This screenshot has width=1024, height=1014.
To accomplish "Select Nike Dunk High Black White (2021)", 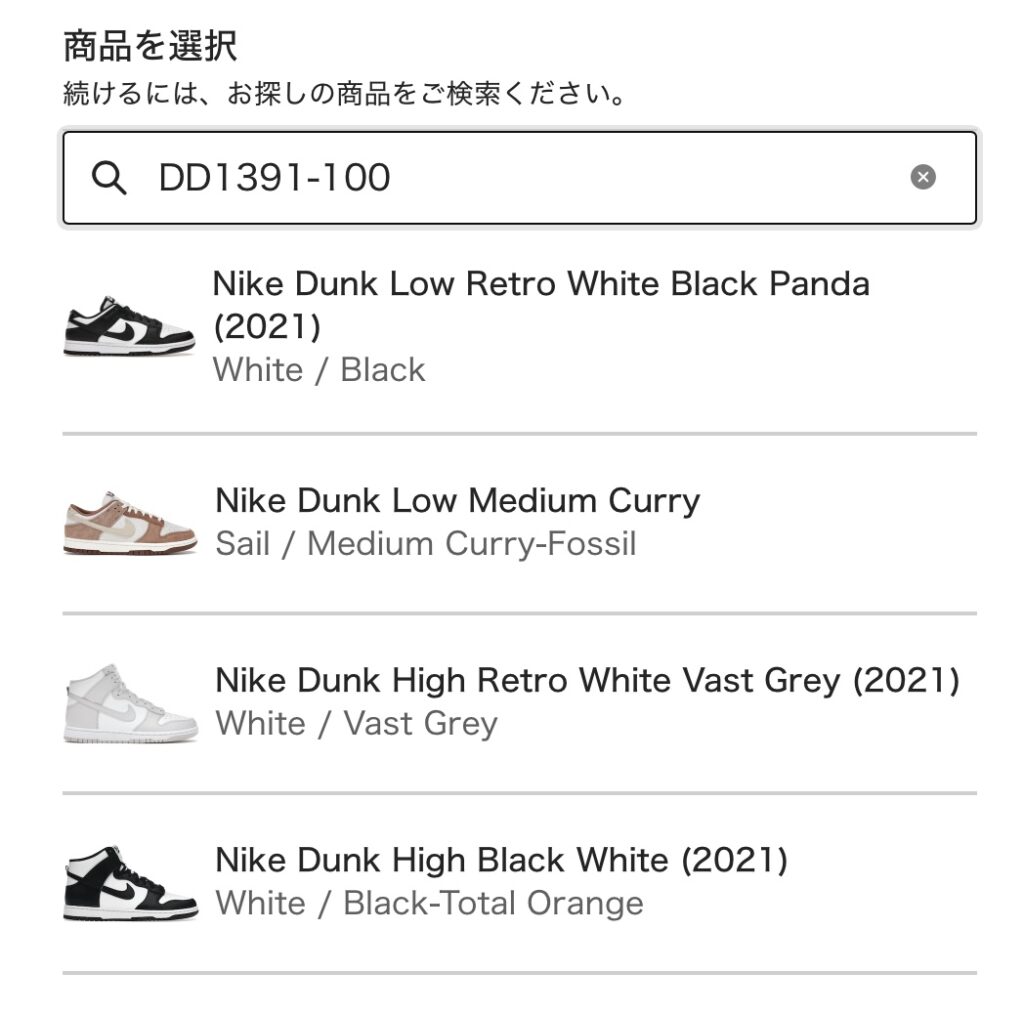I will point(501,861).
